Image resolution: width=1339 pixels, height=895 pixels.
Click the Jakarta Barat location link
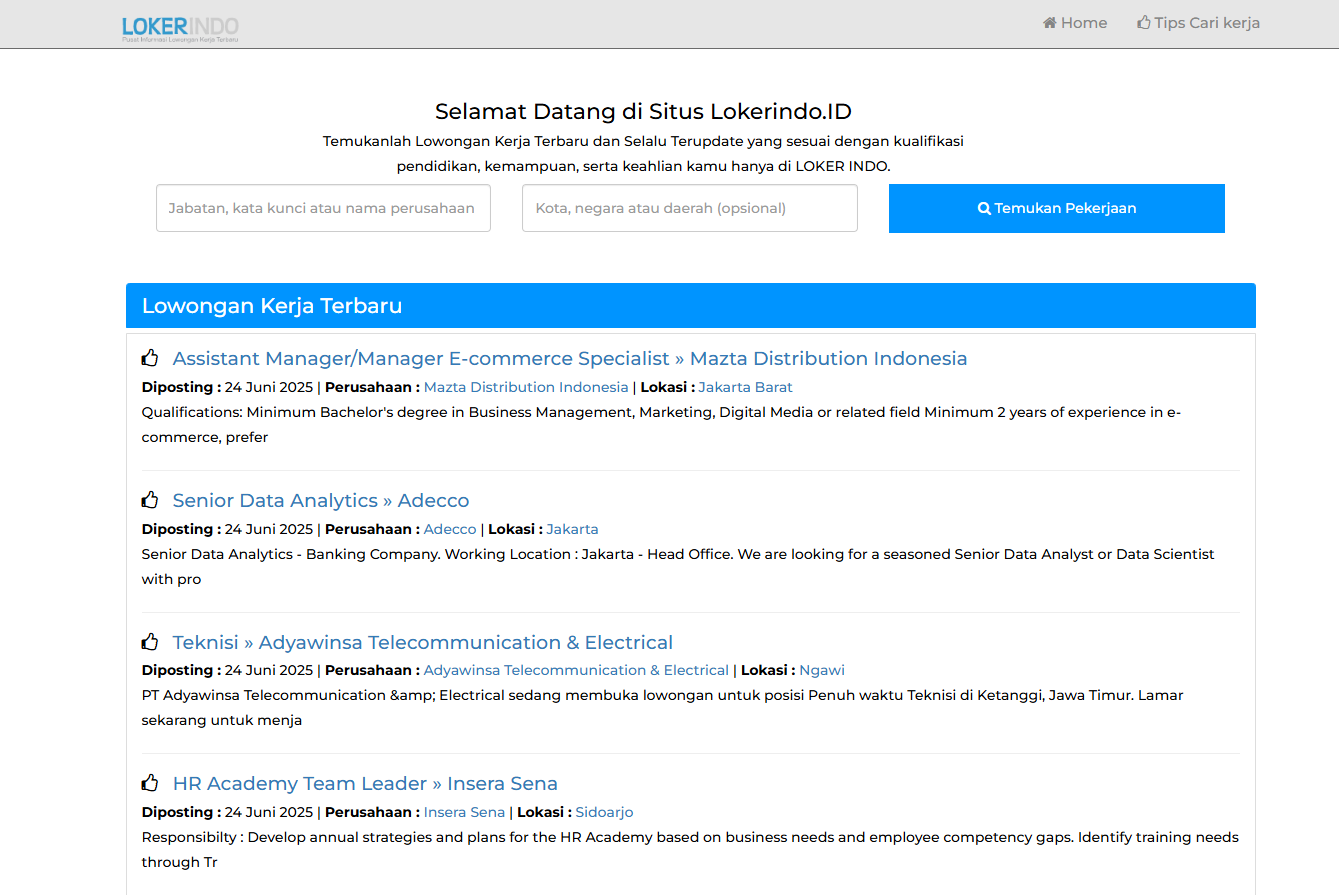745,387
